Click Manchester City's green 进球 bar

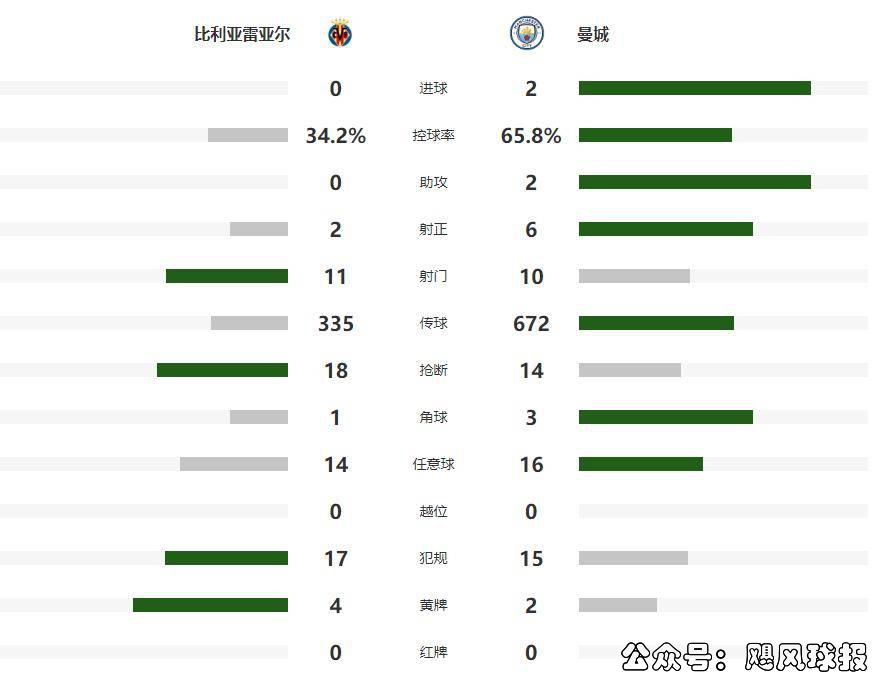(x=694, y=88)
